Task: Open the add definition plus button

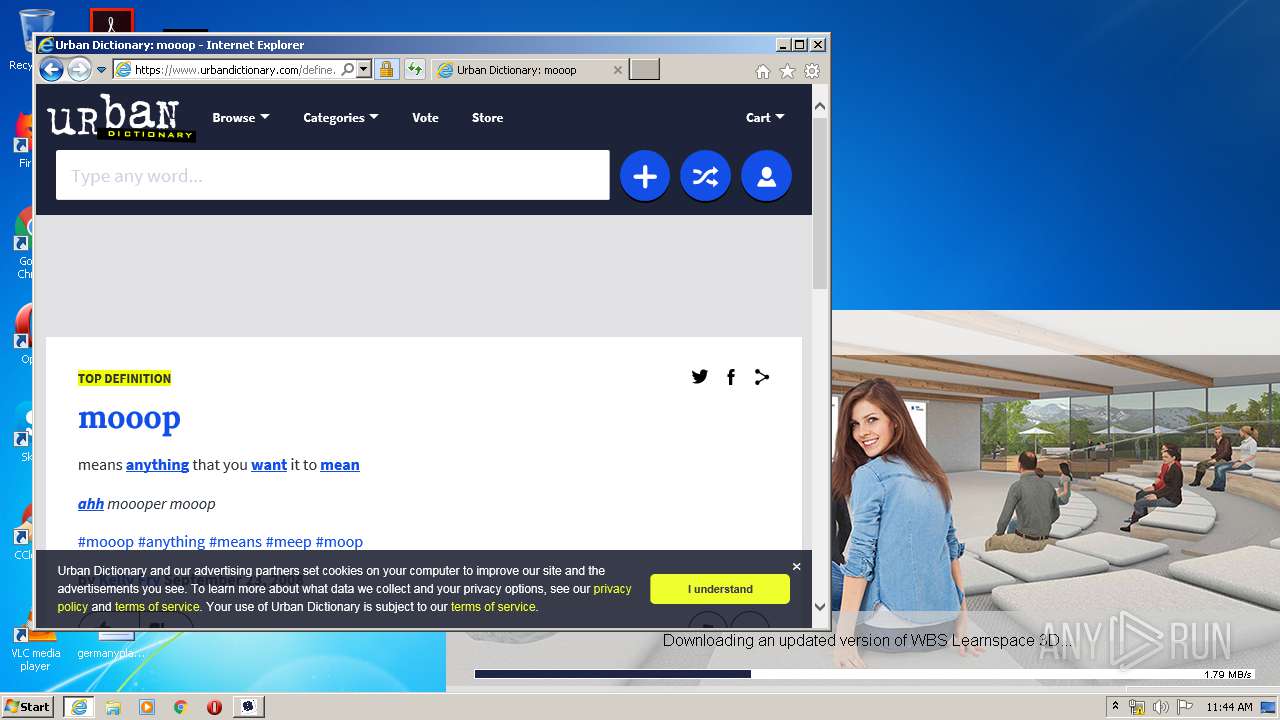Action: coord(645,177)
